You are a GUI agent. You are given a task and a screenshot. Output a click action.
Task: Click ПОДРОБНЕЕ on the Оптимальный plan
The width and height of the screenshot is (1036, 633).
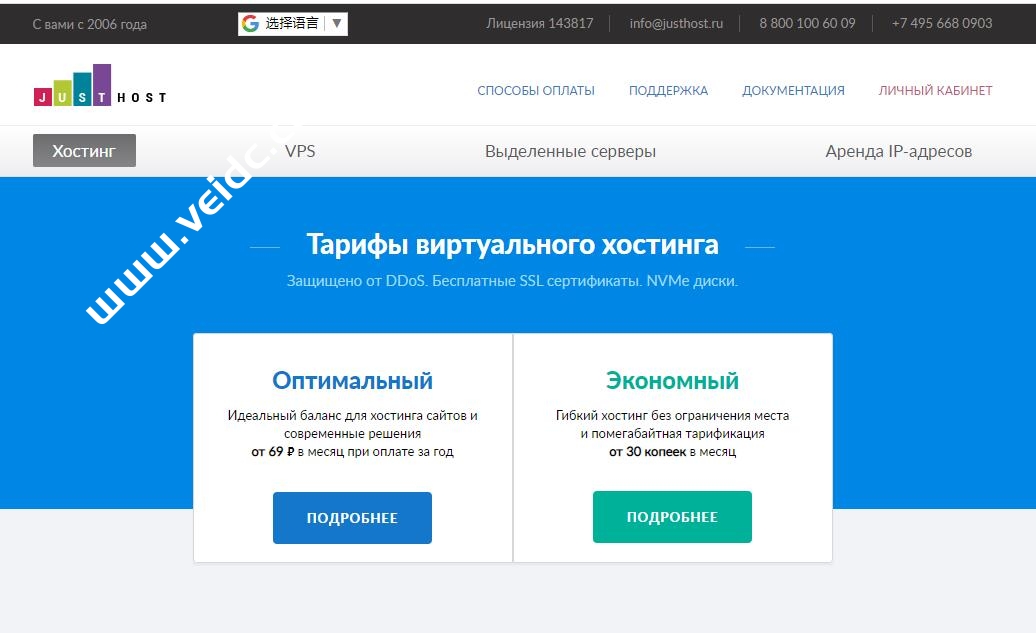[x=352, y=517]
